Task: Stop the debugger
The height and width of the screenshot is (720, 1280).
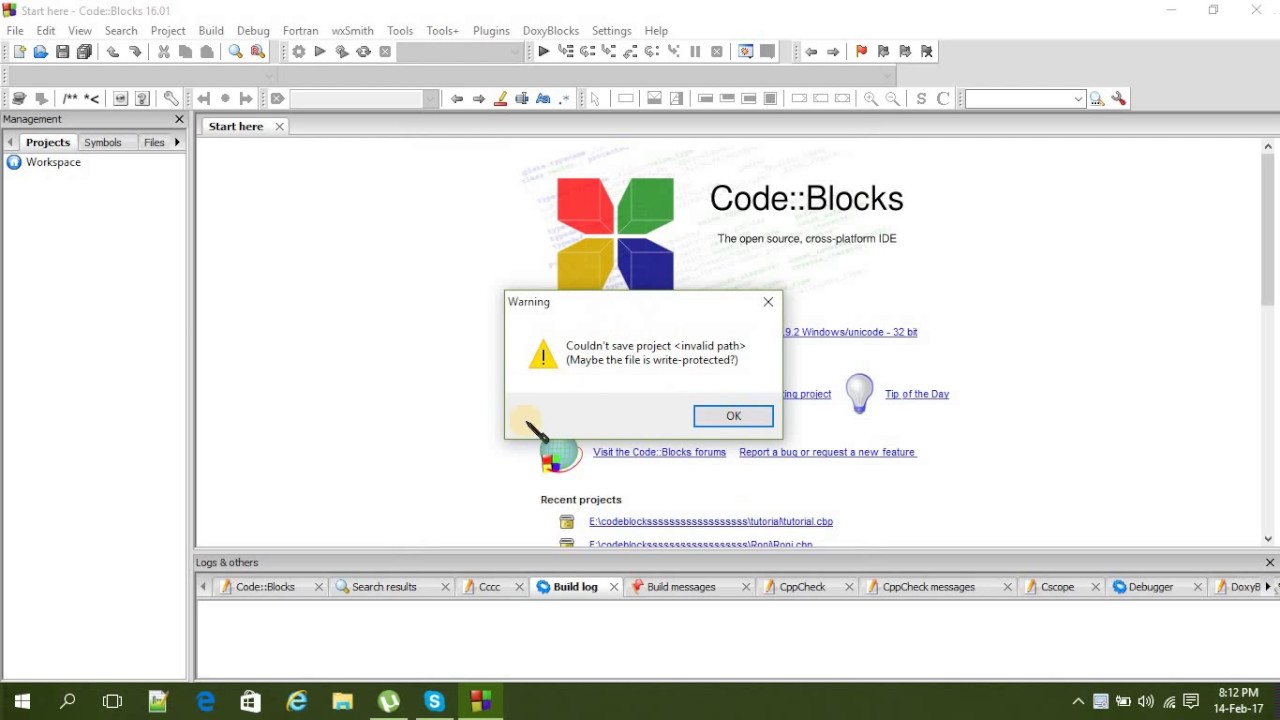Action: tap(717, 52)
